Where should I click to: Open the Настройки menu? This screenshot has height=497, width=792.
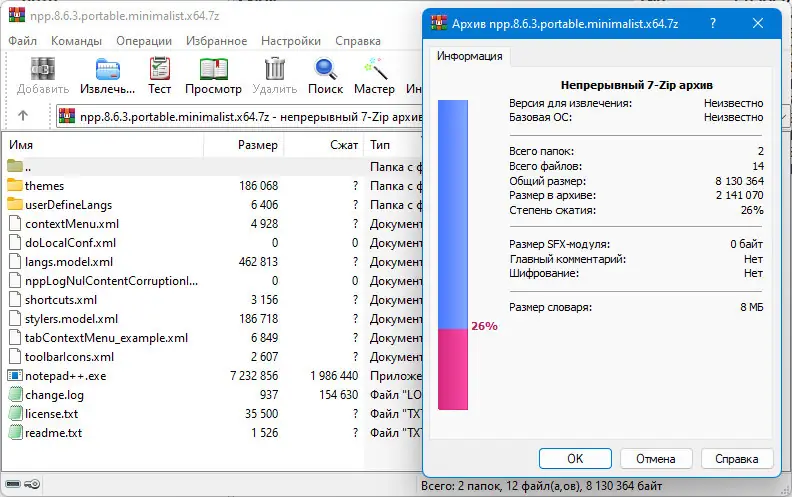pos(291,41)
